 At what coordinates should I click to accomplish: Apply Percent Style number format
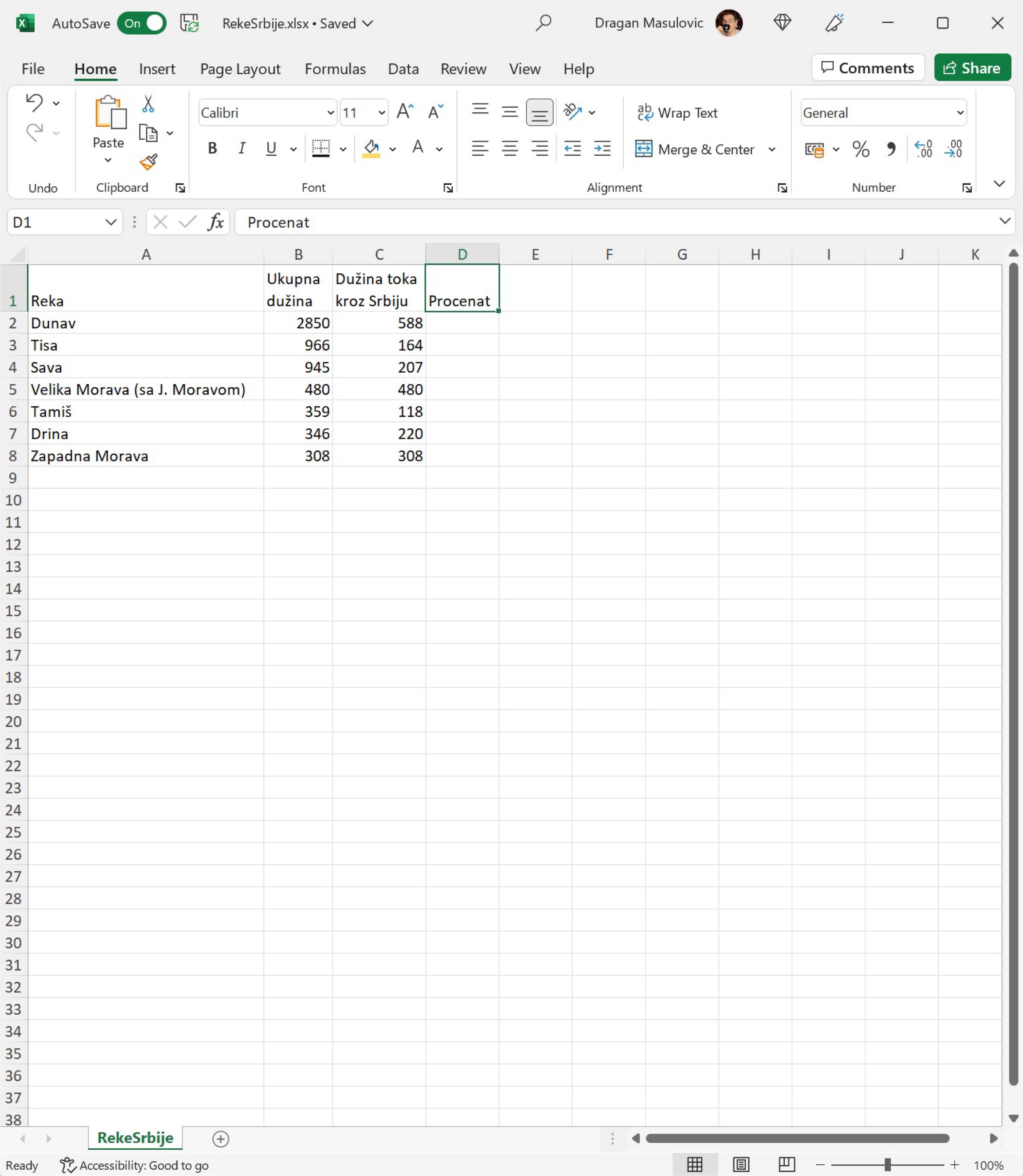[x=860, y=150]
